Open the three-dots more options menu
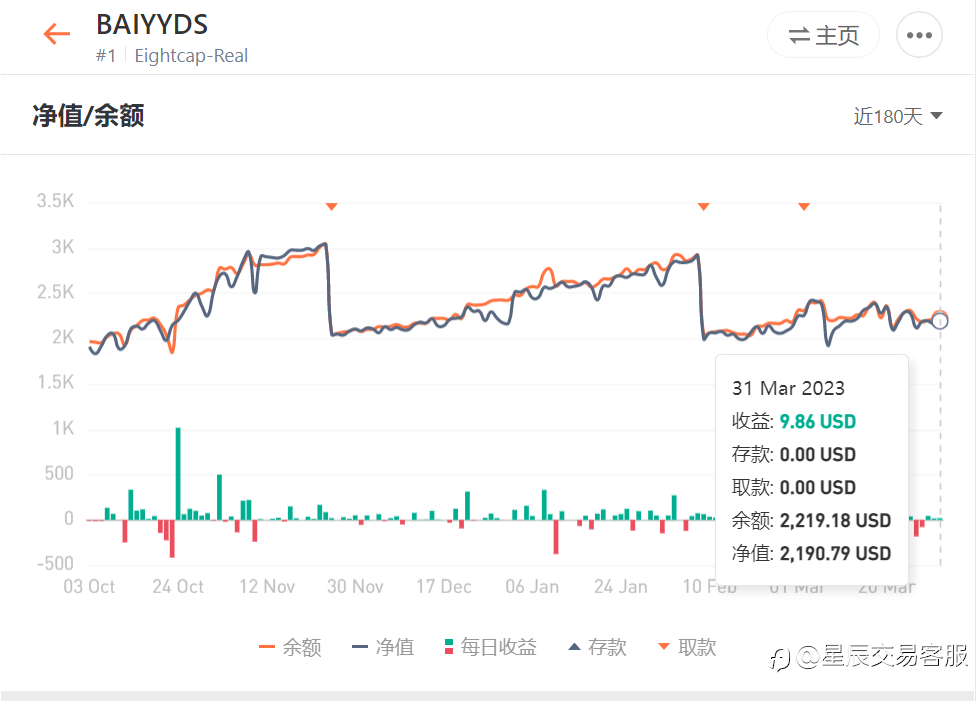The image size is (978, 701). (919, 35)
